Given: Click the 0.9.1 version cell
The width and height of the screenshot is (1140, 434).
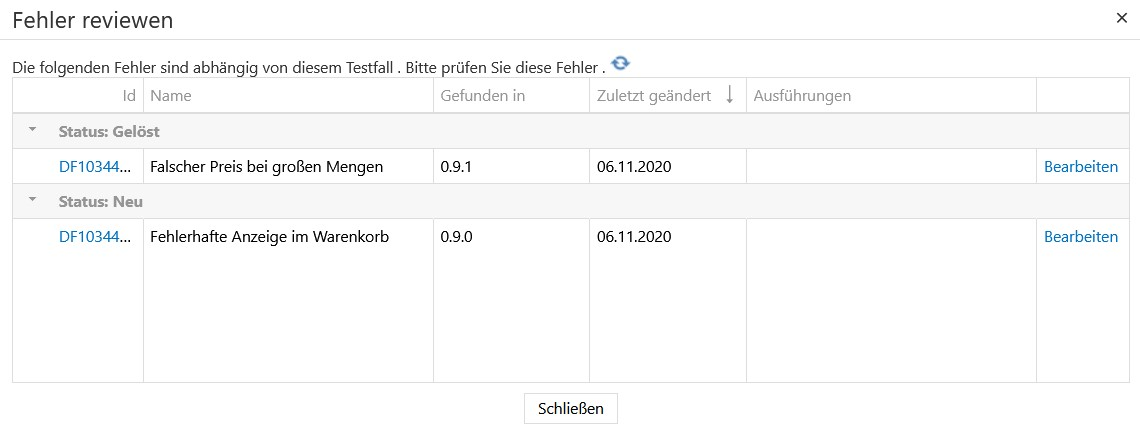Looking at the screenshot, I should tap(456, 167).
